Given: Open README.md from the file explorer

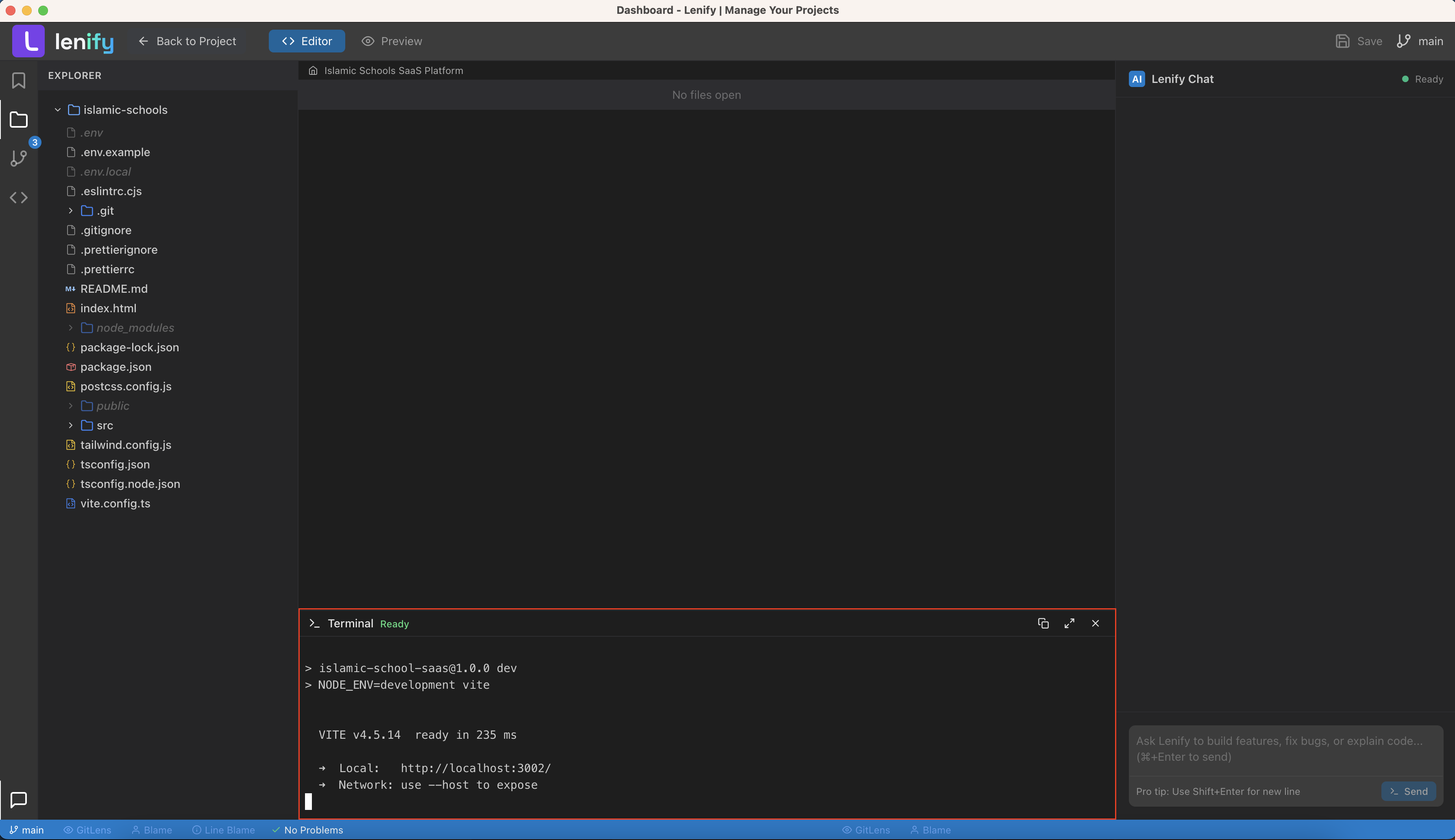Looking at the screenshot, I should coord(113,288).
